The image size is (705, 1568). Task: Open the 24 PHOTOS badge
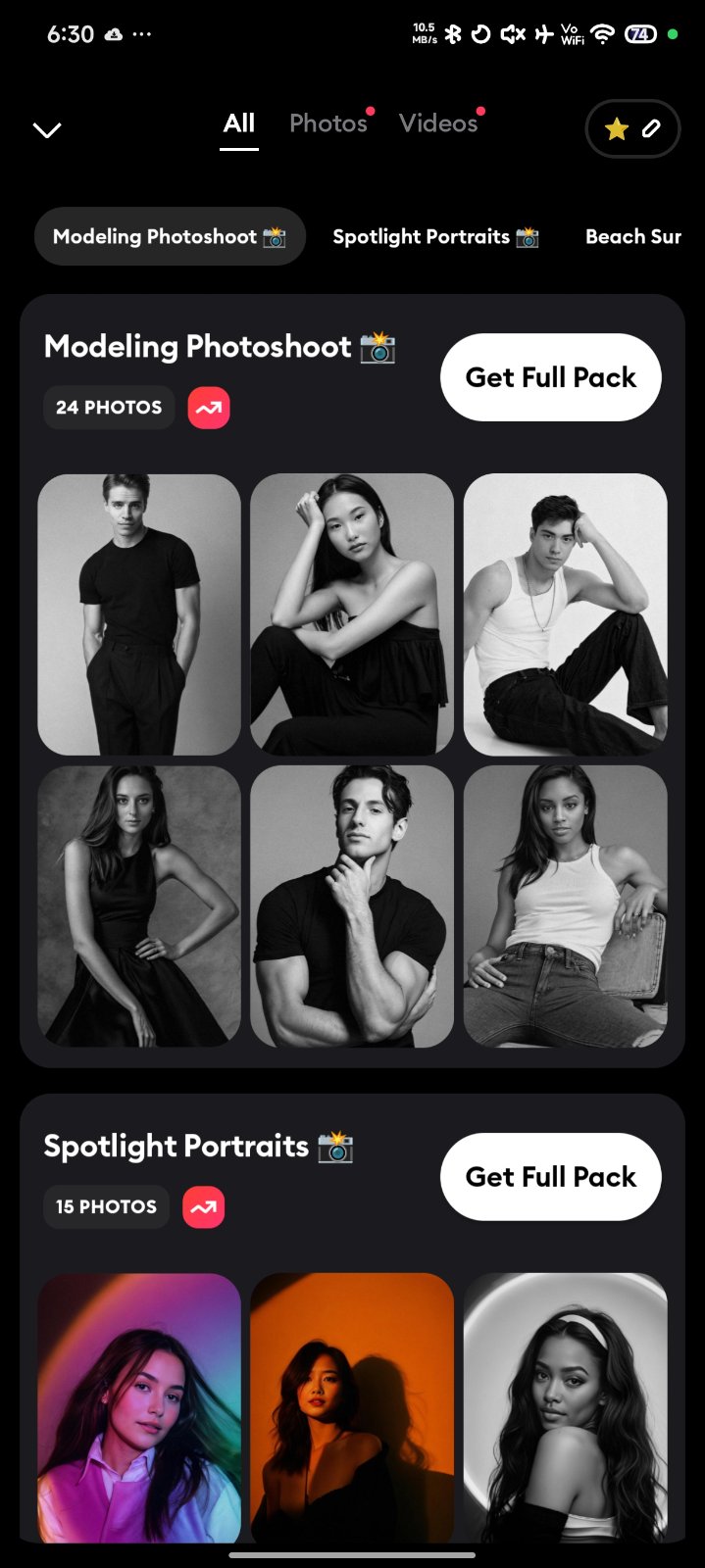pyautogui.click(x=109, y=408)
